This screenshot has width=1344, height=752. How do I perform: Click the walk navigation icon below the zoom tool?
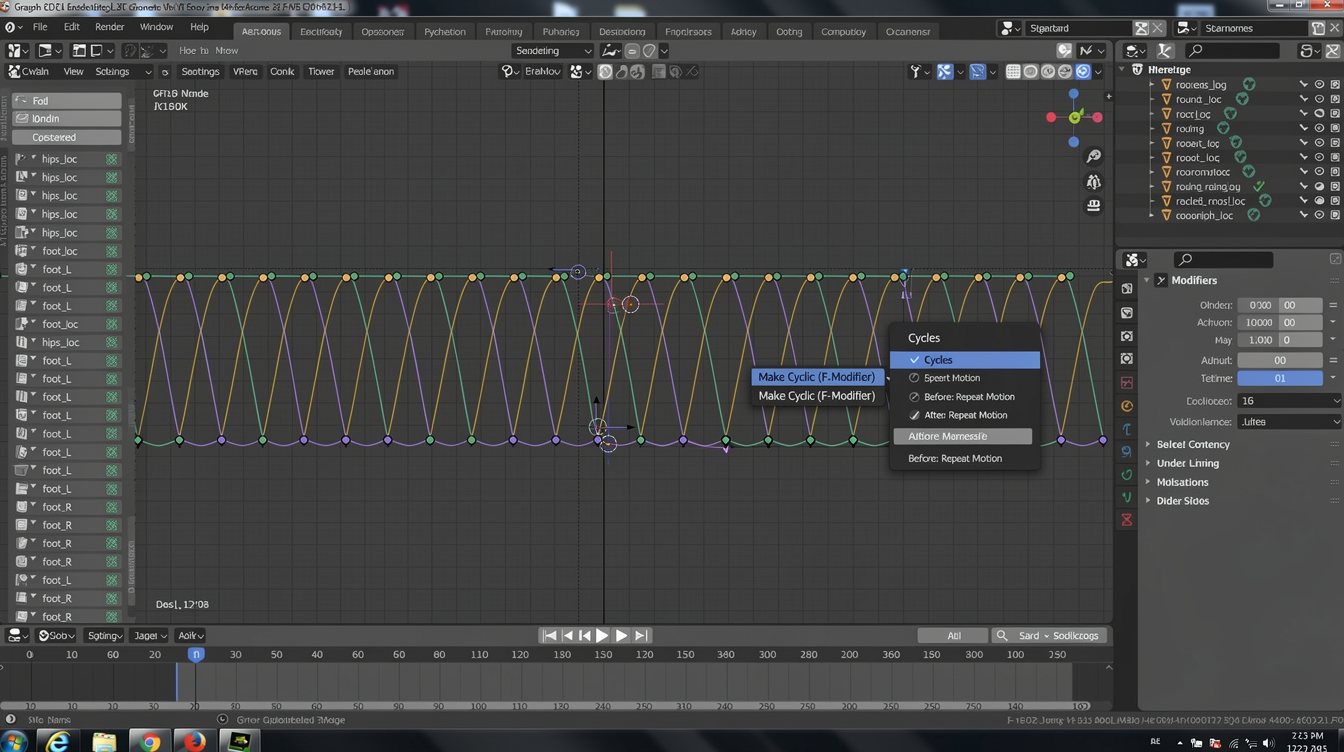click(x=1093, y=182)
